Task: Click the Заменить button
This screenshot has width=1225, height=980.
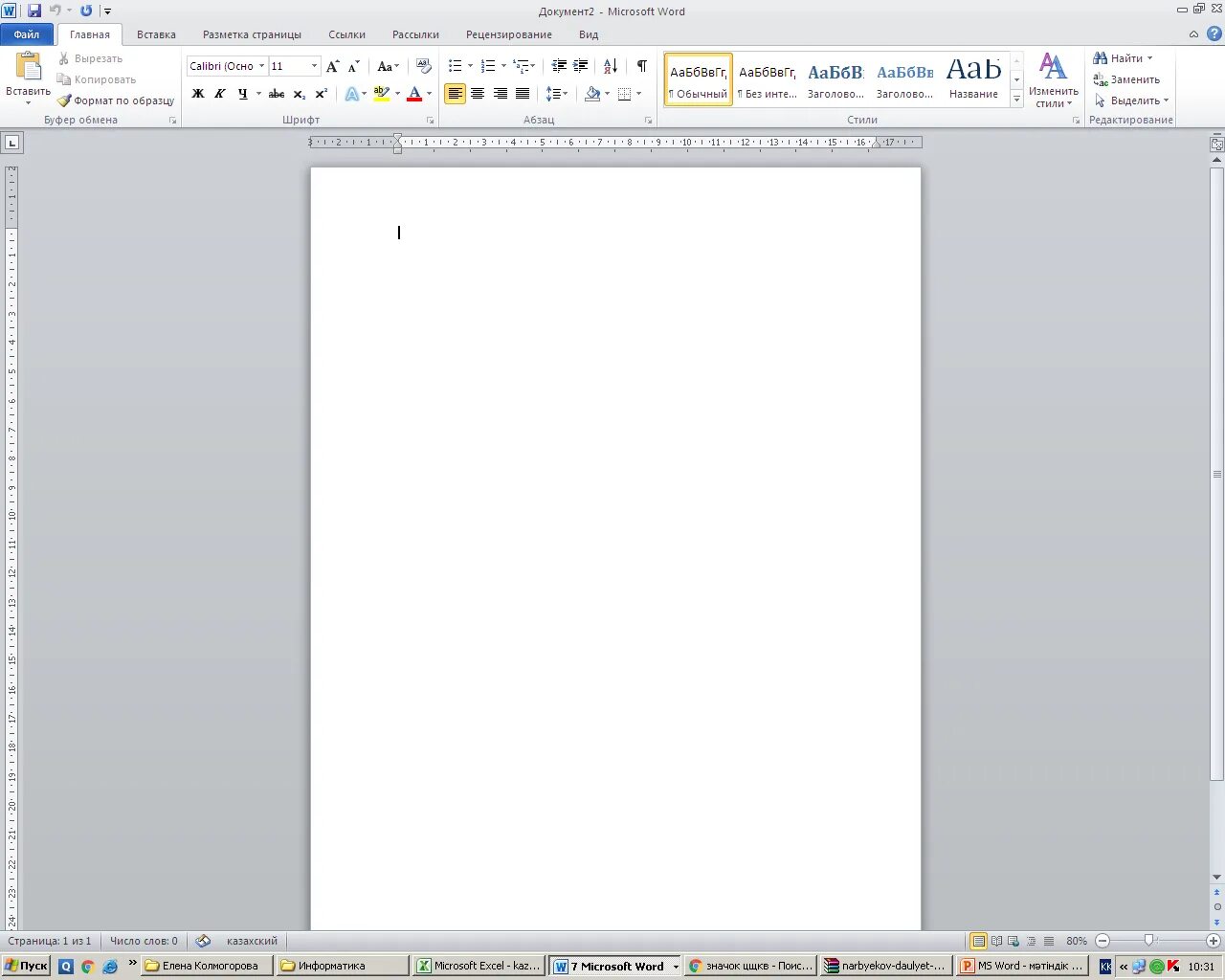Action: click(x=1127, y=79)
